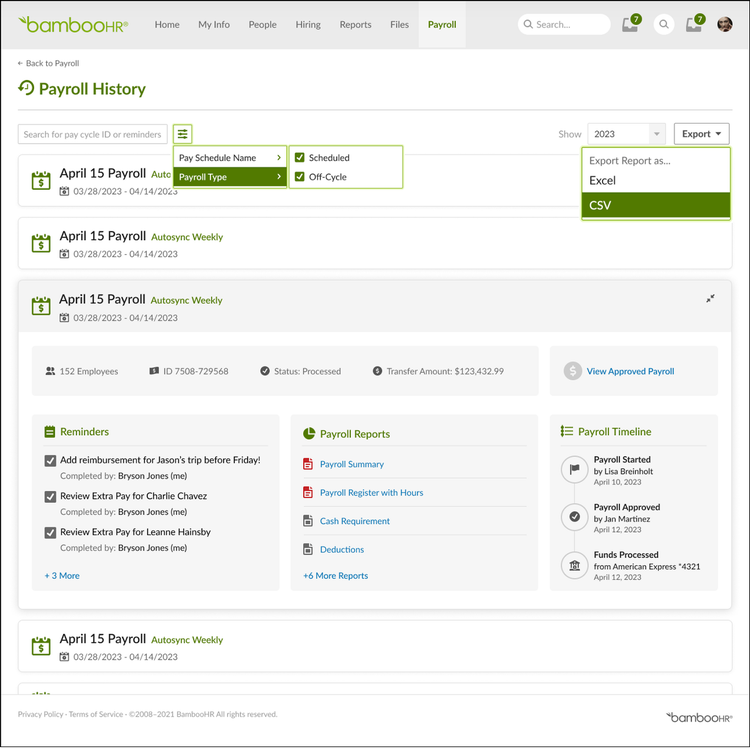This screenshot has height=748, width=750.
Task: Show +6 More Reports
Action: (335, 575)
